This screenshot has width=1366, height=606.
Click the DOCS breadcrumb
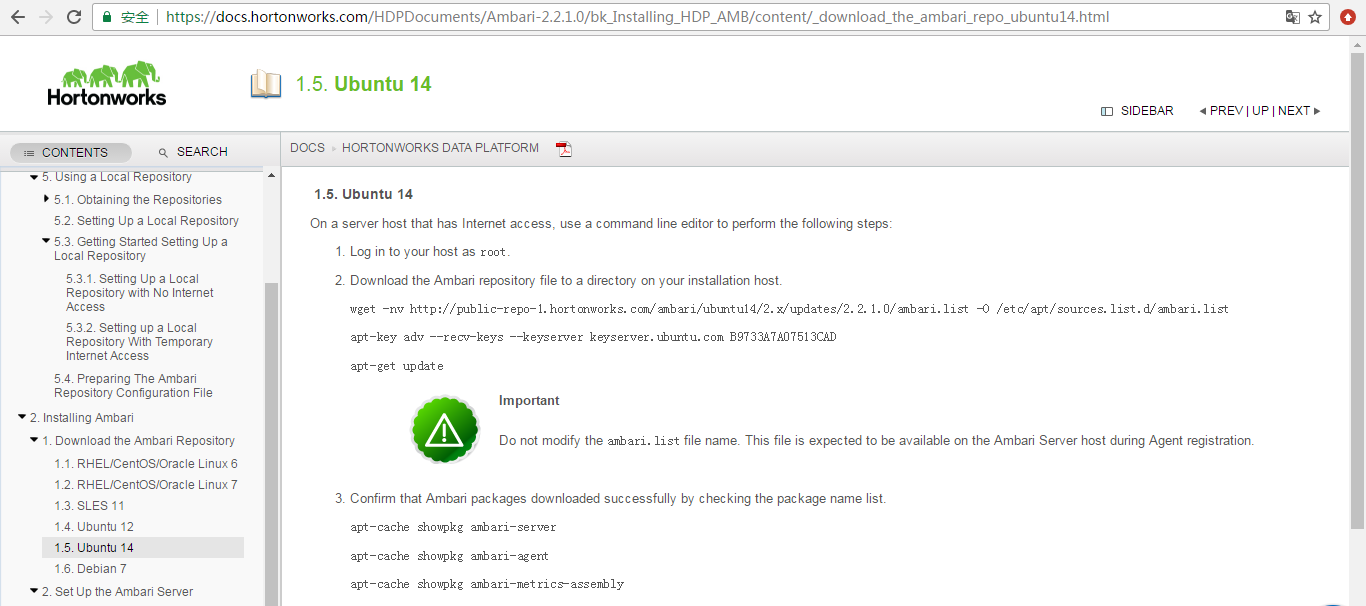pos(307,148)
